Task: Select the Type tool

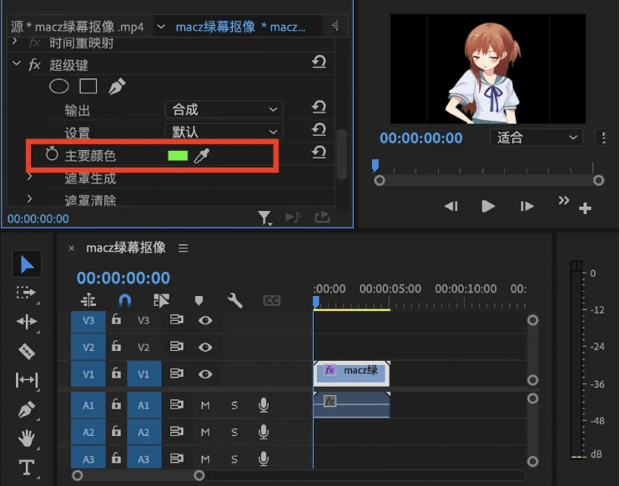Action: 26,467
